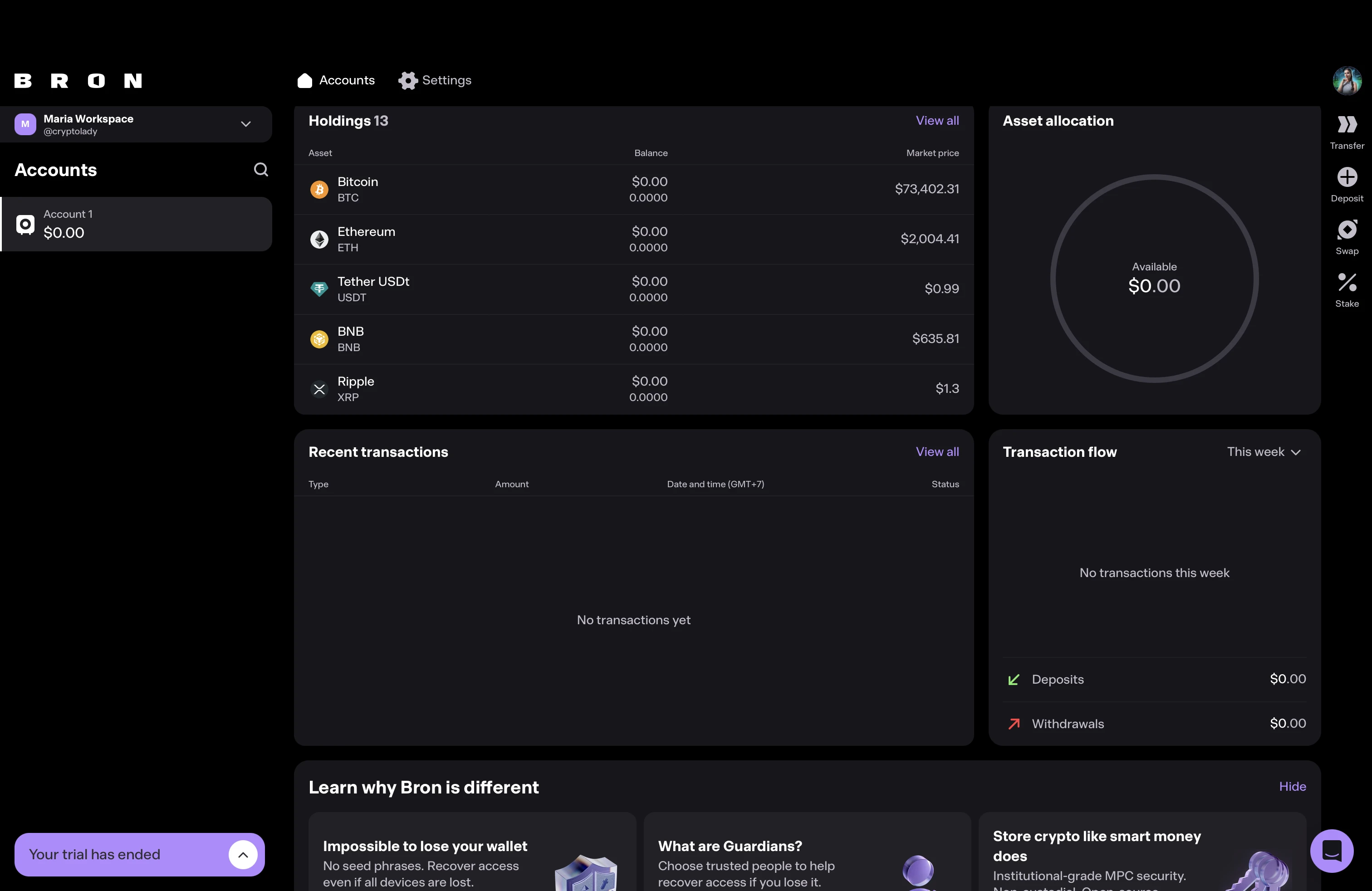Open the Transfer action
This screenshot has width=1372, height=891.
pyautogui.click(x=1347, y=132)
